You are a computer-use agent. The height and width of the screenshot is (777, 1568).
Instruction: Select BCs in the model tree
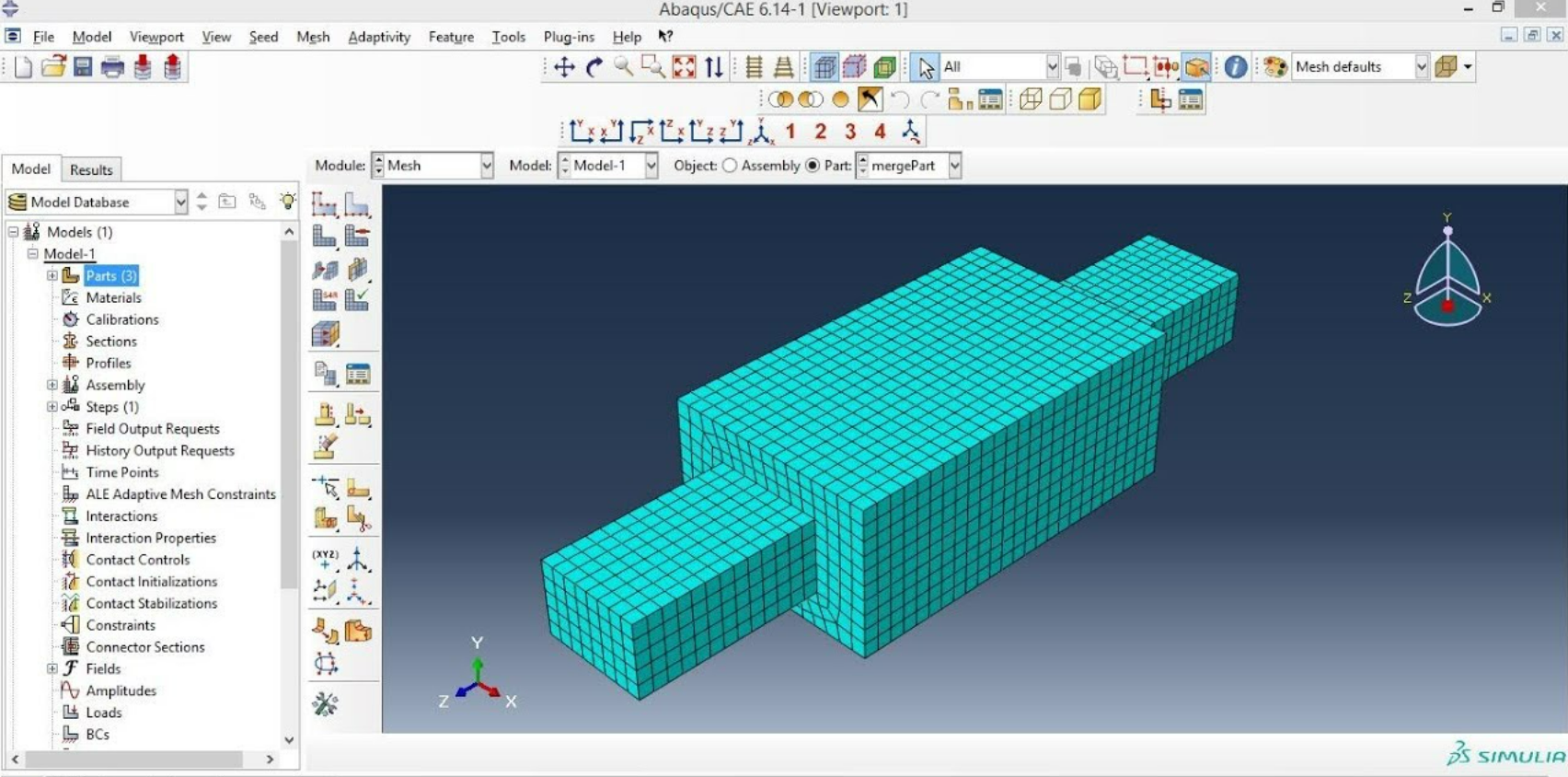point(98,735)
